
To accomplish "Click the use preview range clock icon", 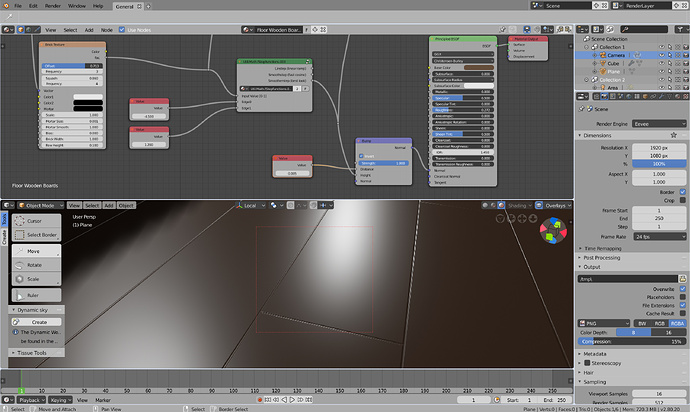I will pyautogui.click(x=497, y=400).
